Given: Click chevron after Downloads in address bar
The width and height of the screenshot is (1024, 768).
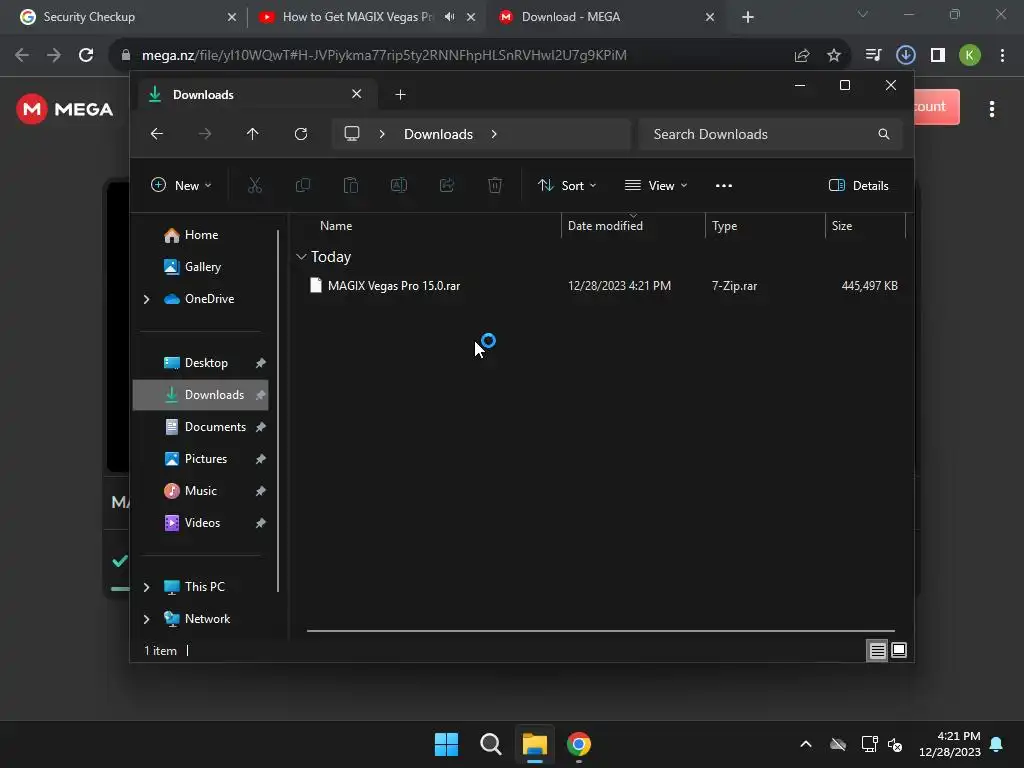Looking at the screenshot, I should [494, 134].
